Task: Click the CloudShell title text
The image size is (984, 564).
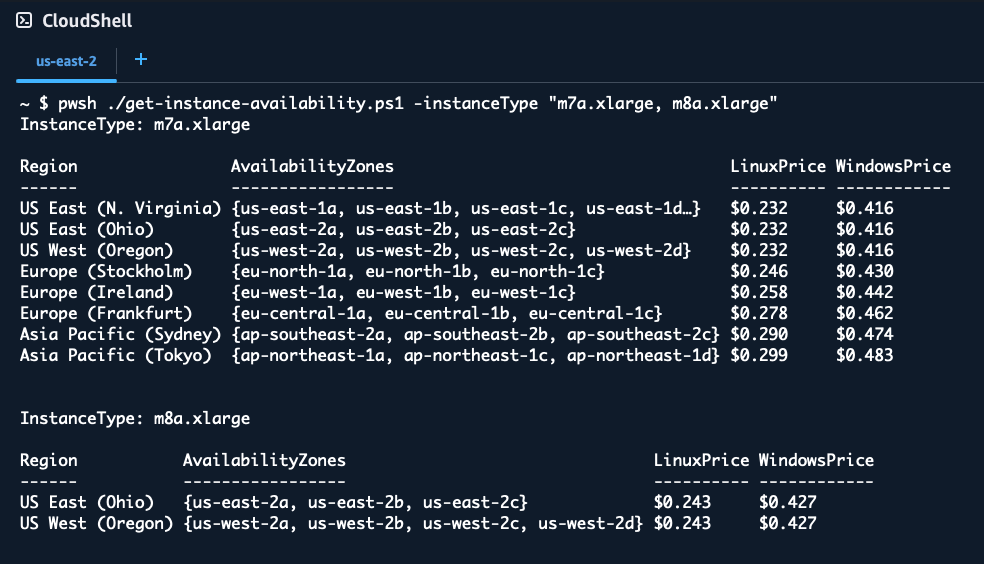Action: [87, 21]
